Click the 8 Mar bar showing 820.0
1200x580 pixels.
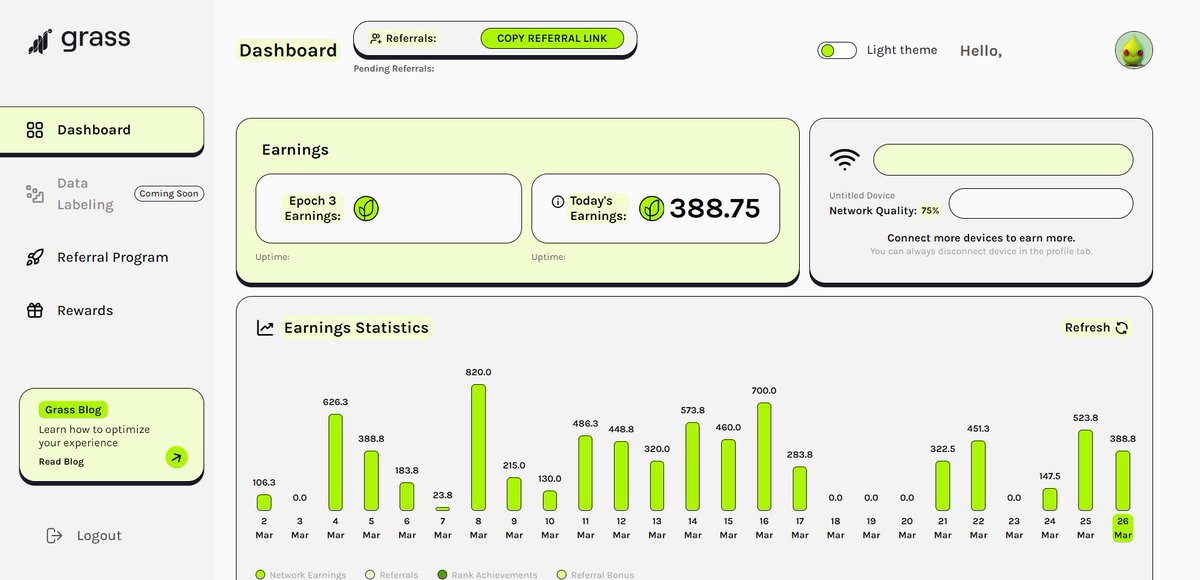point(478,448)
